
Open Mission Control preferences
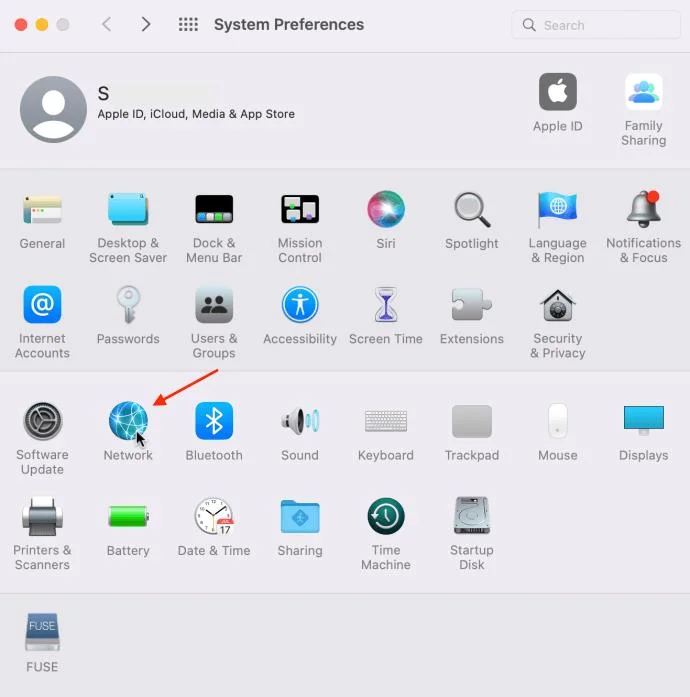click(300, 209)
